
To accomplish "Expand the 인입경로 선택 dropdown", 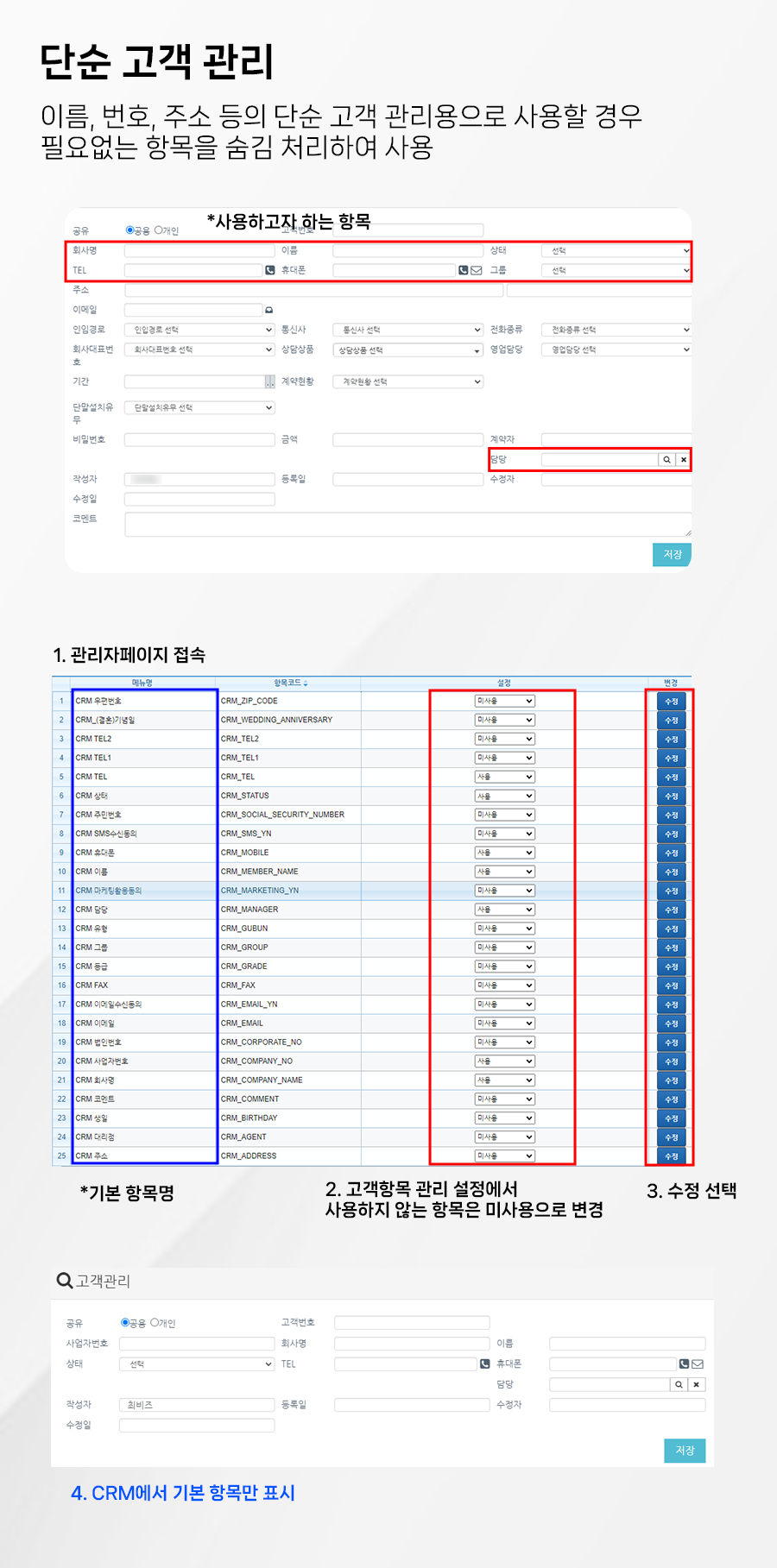I will 199,330.
